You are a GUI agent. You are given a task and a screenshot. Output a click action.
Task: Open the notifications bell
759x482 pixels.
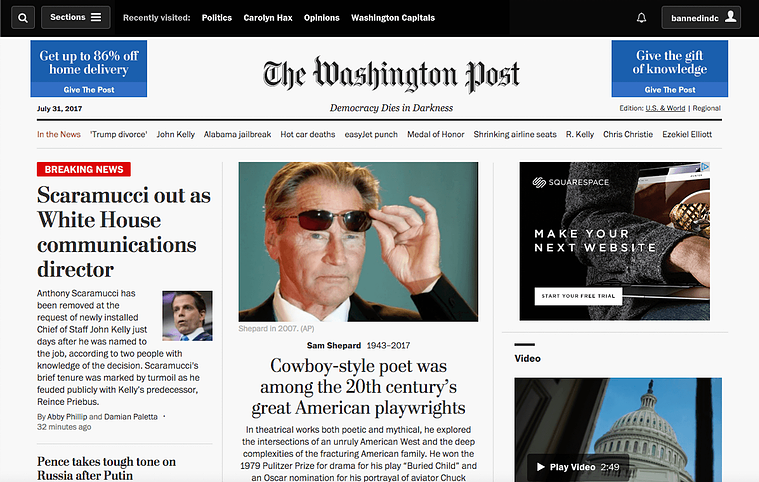coord(641,18)
